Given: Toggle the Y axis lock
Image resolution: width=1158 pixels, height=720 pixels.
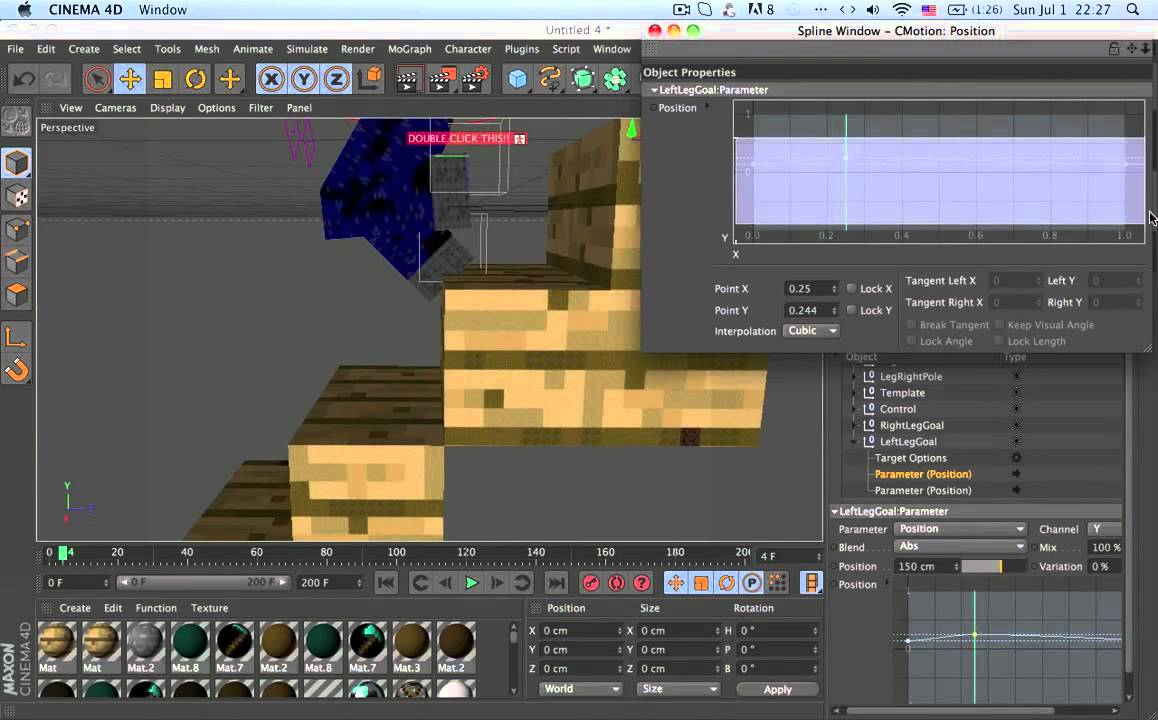Looking at the screenshot, I should tap(304, 78).
